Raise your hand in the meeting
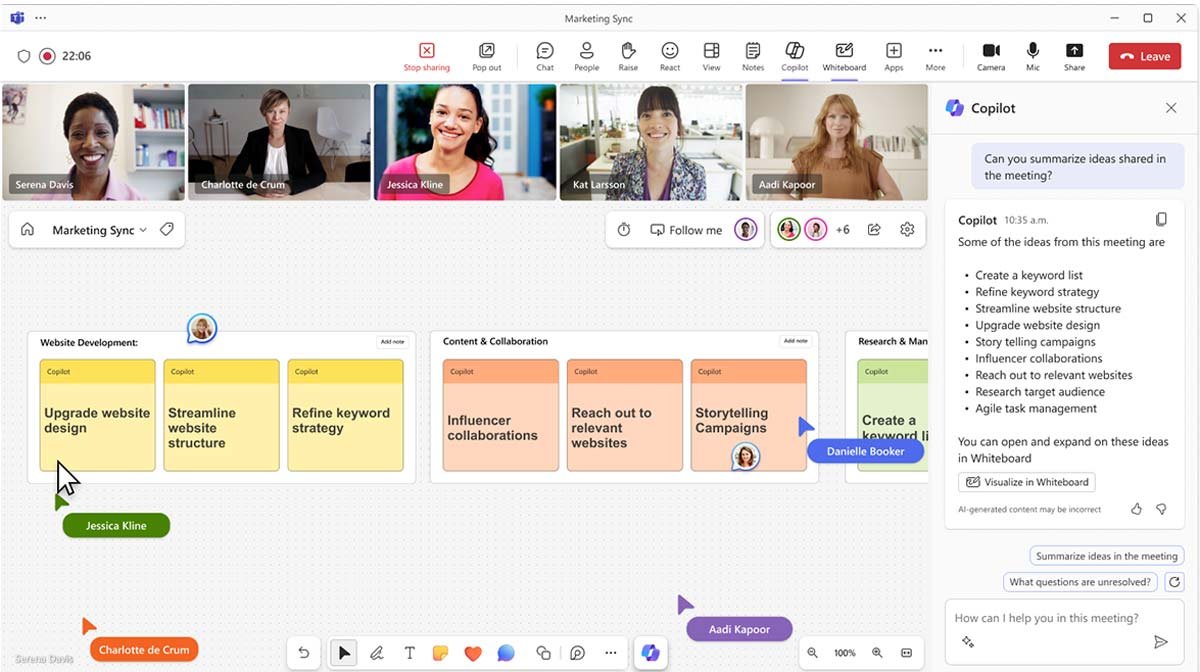The height and width of the screenshot is (672, 1200). click(x=628, y=55)
